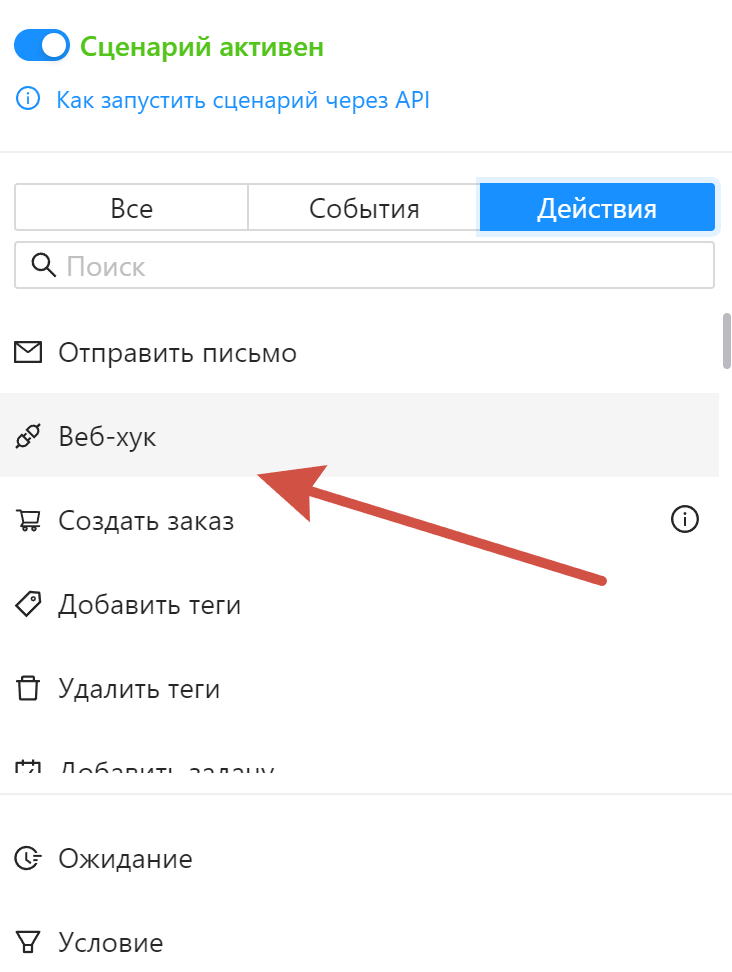Screen dimensions: 732x972
Task: Select the "Удалить теги" action
Action: [139, 689]
